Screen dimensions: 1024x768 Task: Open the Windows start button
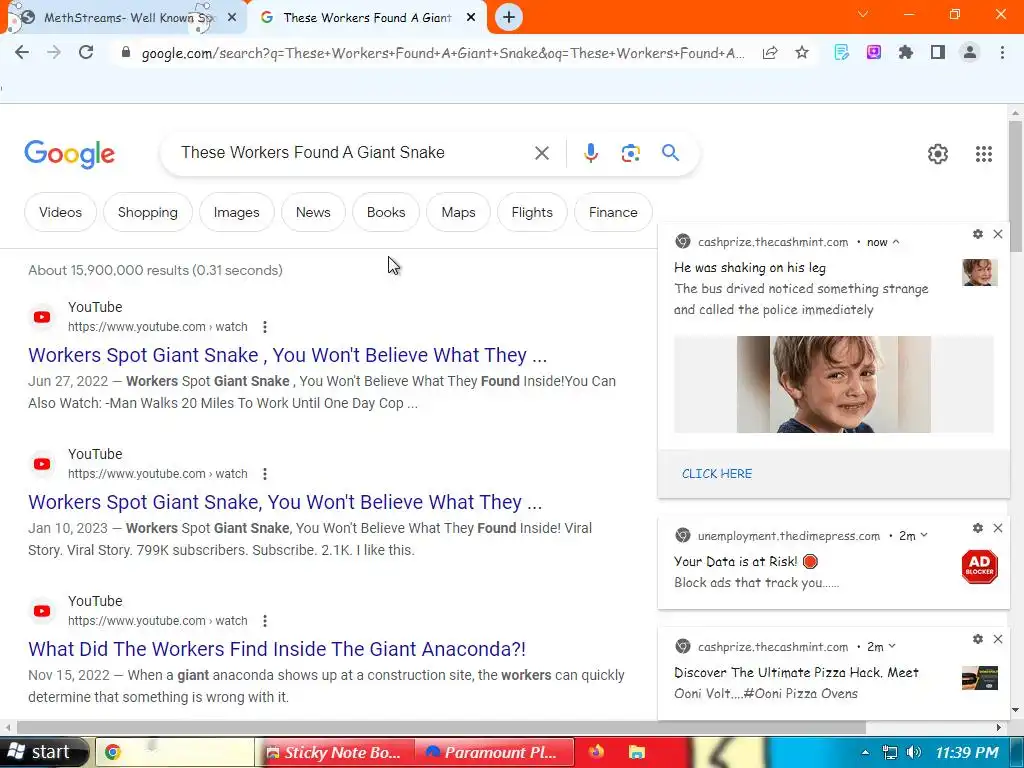tap(43, 752)
